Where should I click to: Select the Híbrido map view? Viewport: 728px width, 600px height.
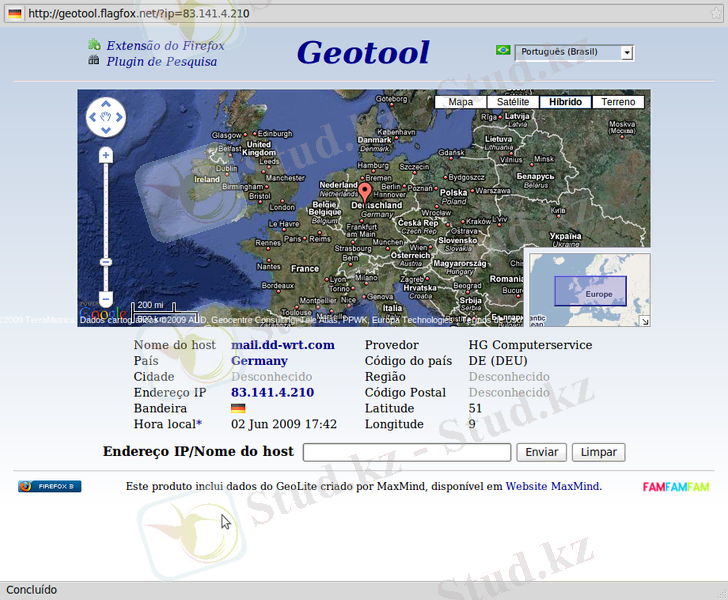pyautogui.click(x=566, y=102)
